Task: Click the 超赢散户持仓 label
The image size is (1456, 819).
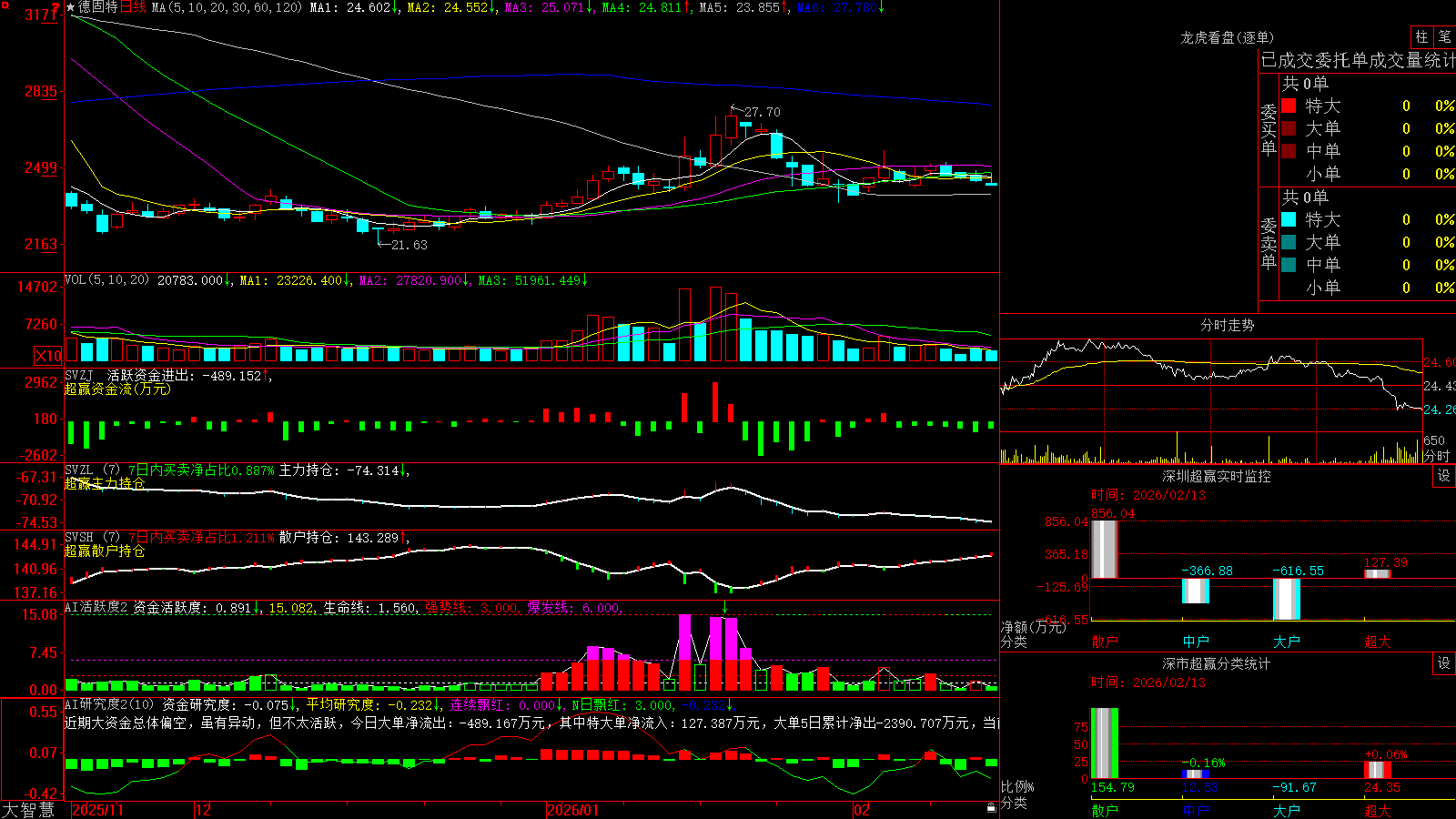Action: pyautogui.click(x=105, y=551)
